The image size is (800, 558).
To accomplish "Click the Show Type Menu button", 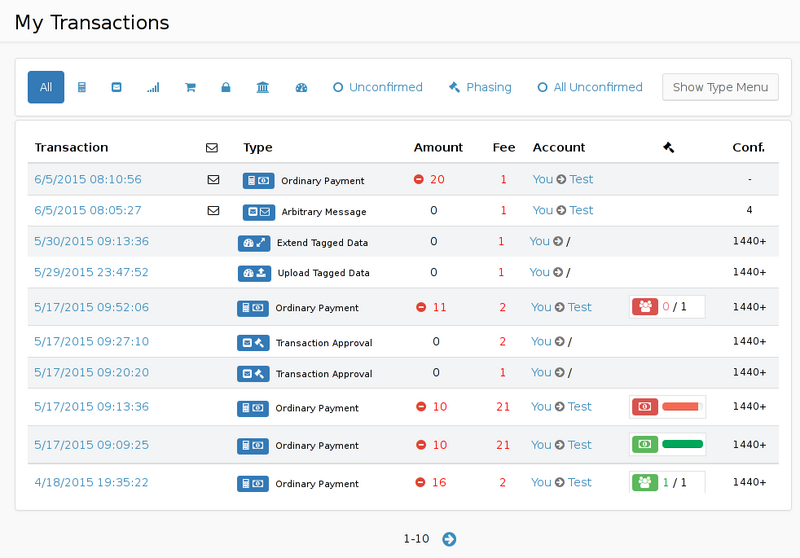I will coord(720,87).
